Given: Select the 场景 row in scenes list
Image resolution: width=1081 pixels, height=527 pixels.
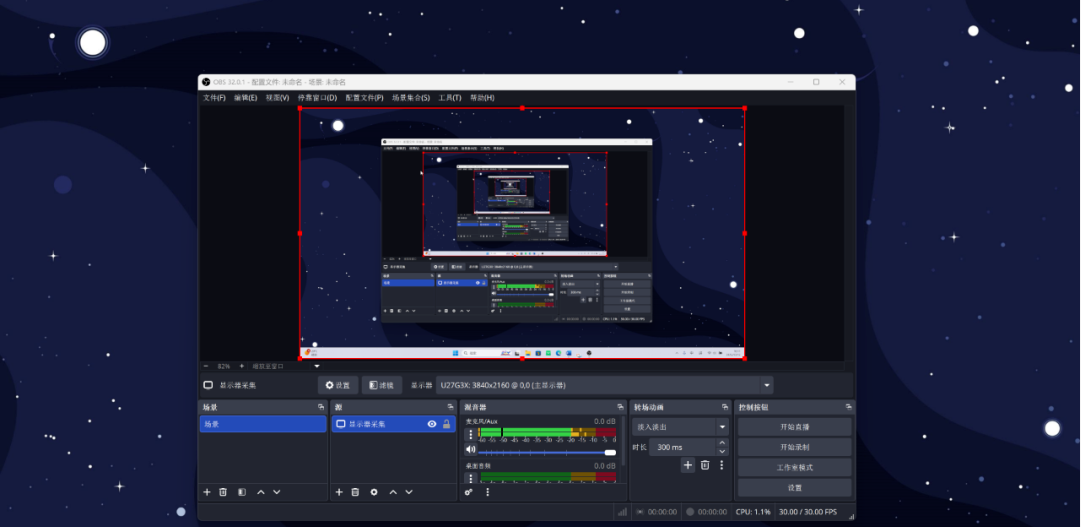Looking at the screenshot, I should (263, 424).
